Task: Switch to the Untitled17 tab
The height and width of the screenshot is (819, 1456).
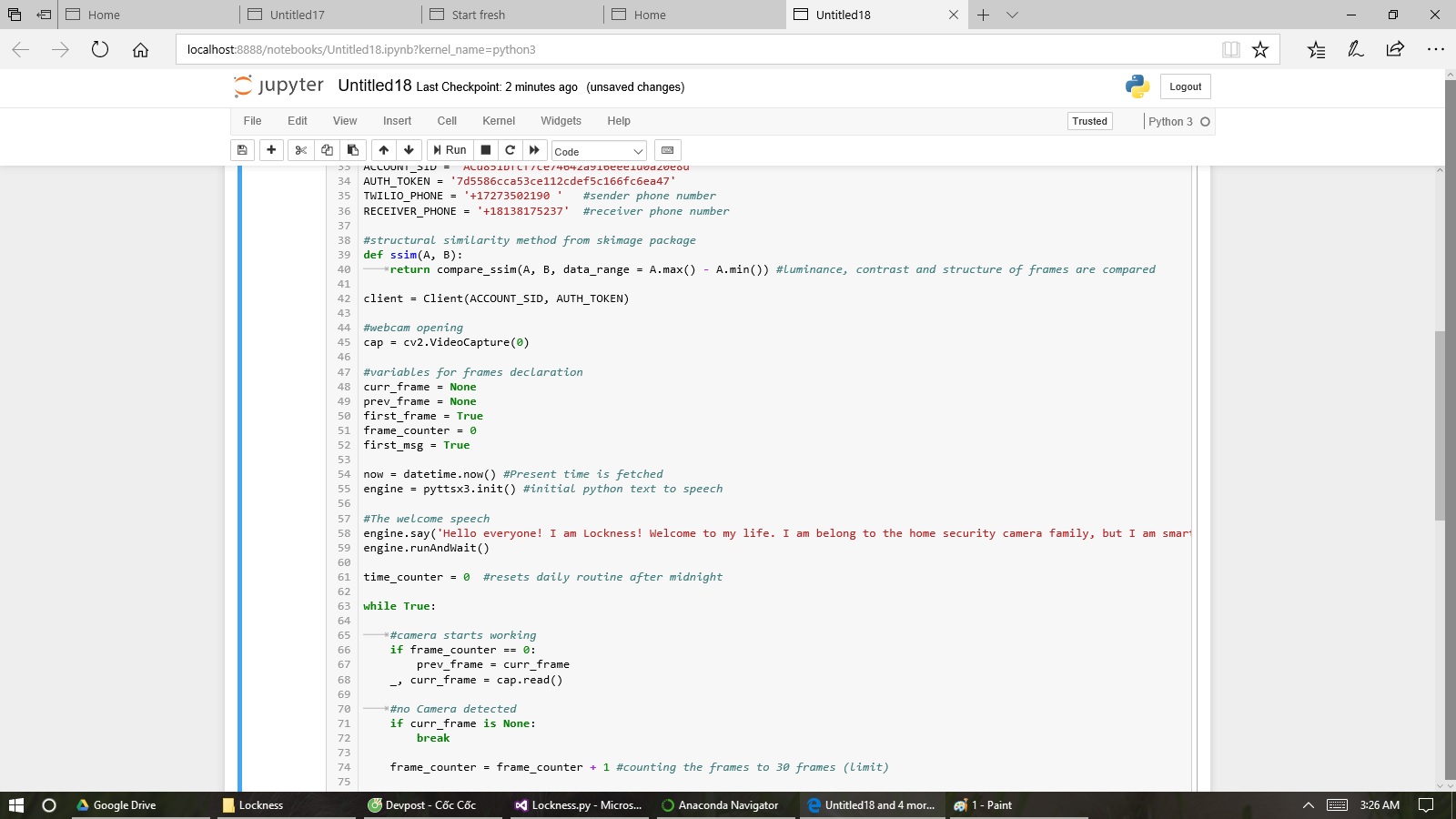Action: click(331, 15)
